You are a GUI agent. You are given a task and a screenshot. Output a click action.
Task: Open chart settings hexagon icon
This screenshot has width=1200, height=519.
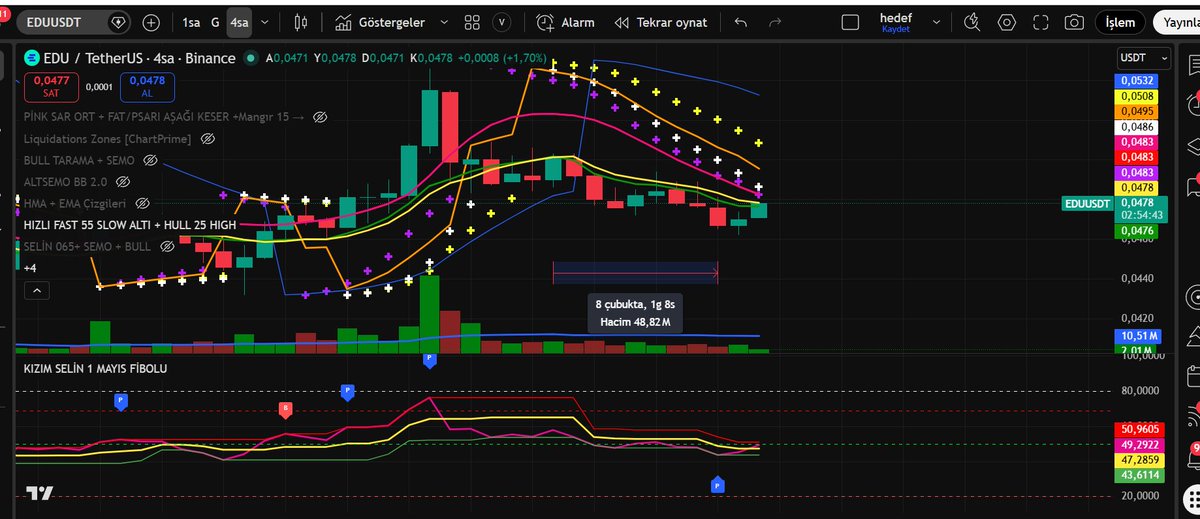[x=1006, y=22]
